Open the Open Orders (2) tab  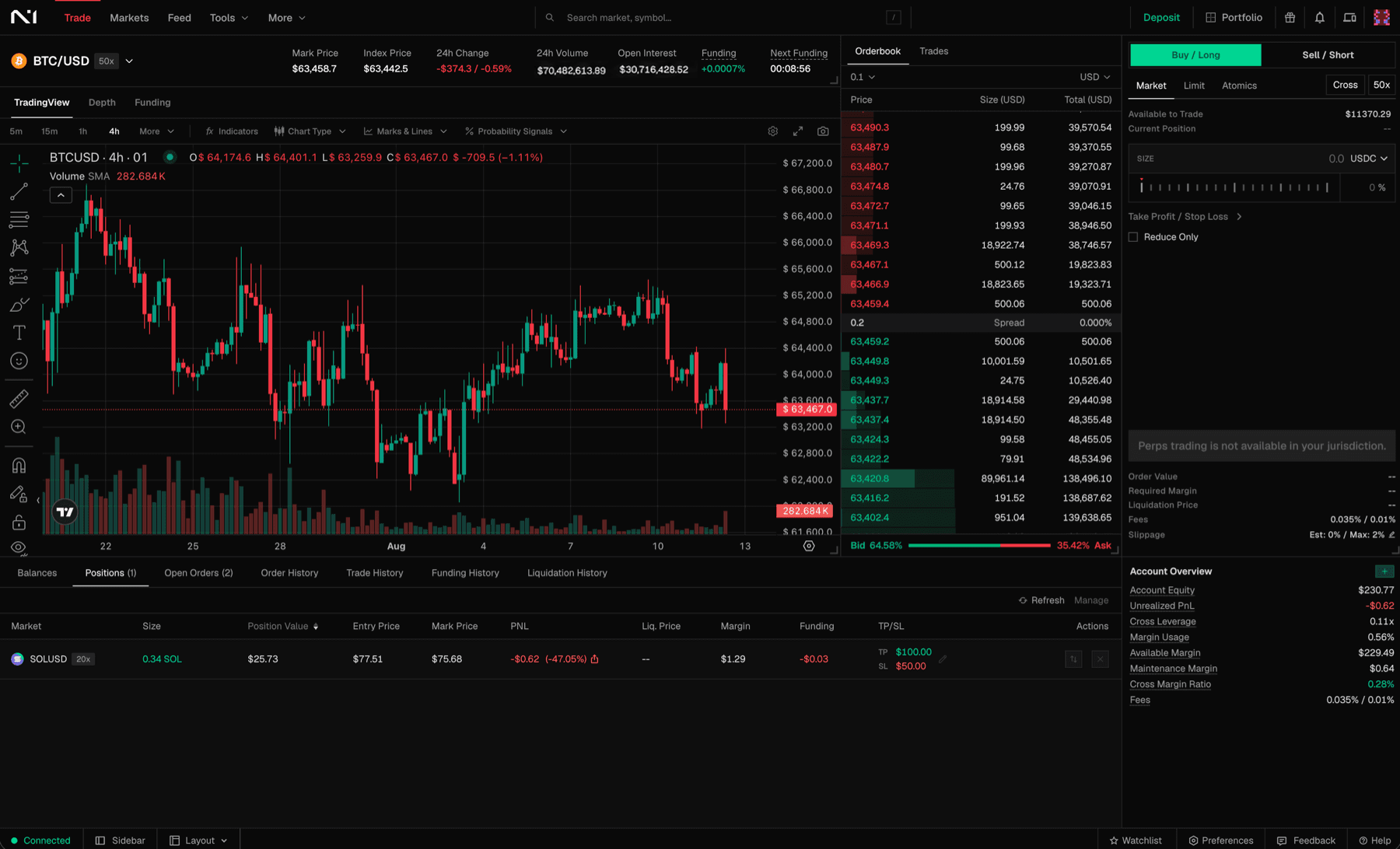click(x=198, y=573)
